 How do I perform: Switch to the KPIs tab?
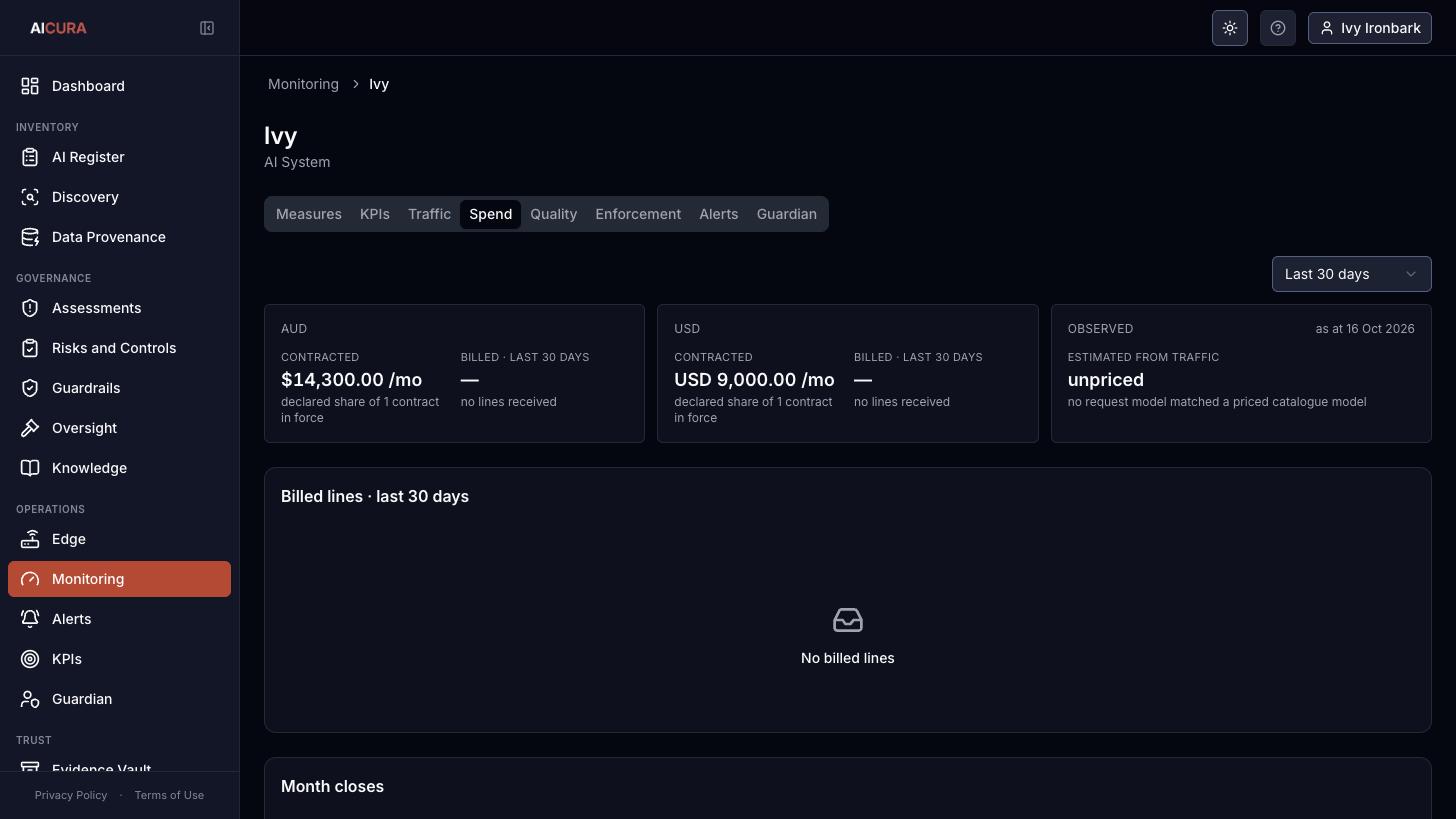[375, 214]
